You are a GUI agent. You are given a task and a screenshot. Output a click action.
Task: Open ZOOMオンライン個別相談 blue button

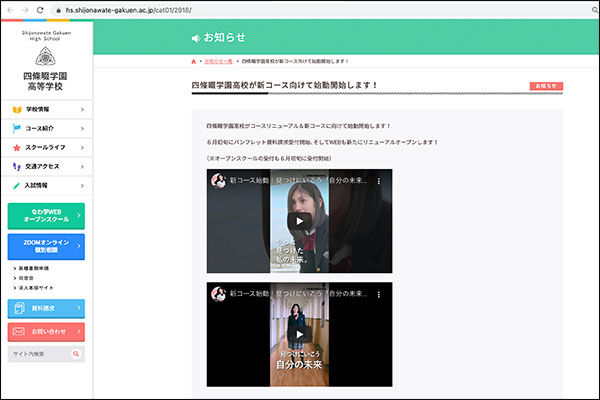[46, 247]
